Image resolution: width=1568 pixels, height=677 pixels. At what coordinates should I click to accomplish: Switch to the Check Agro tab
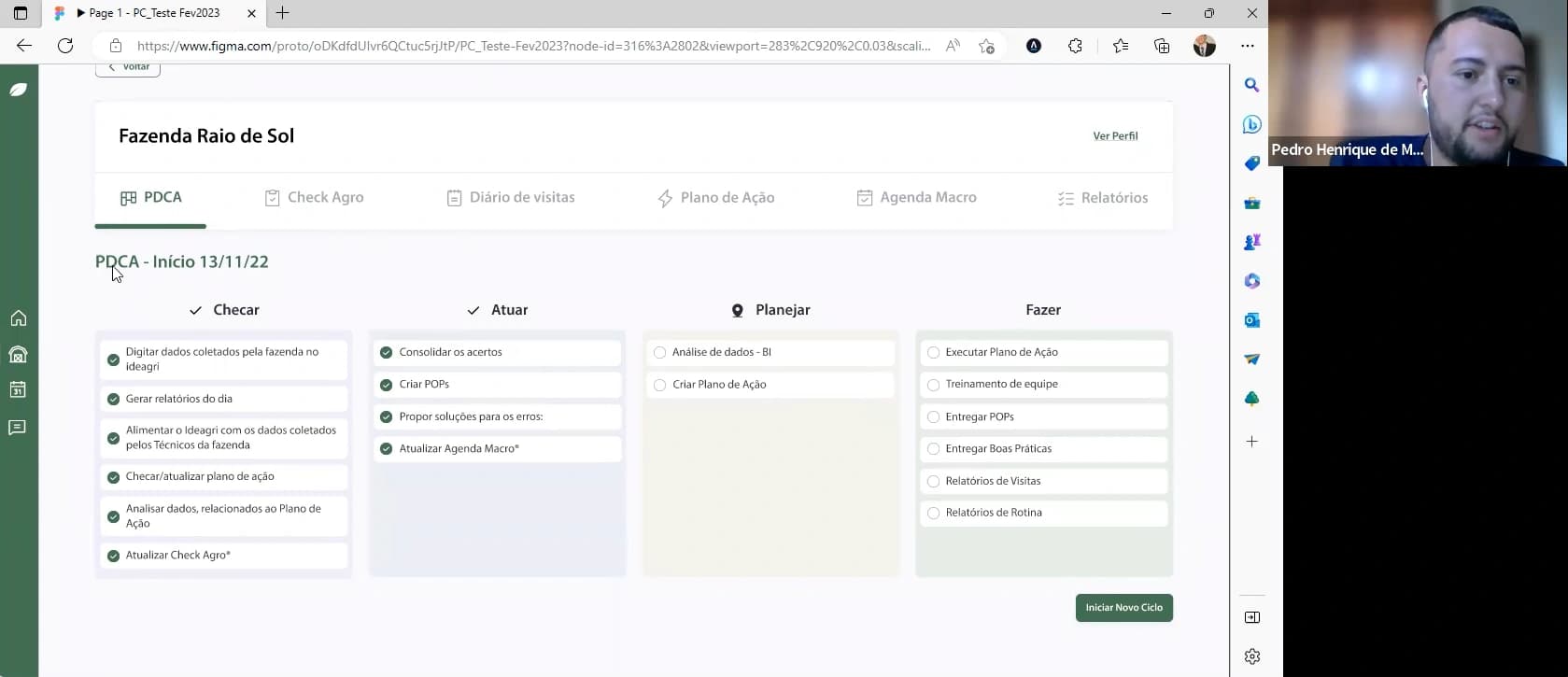click(x=314, y=198)
